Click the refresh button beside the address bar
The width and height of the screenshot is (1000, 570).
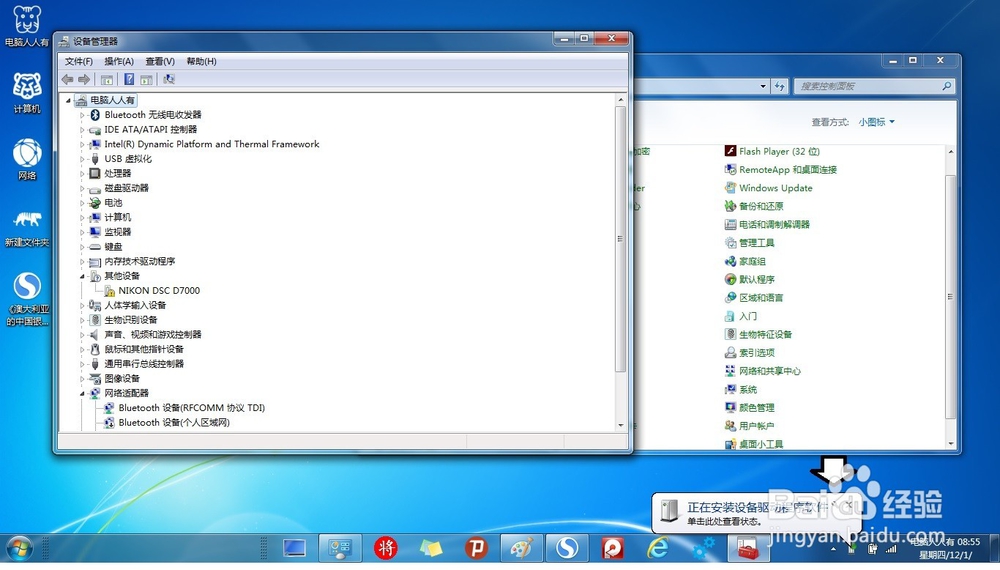click(x=779, y=86)
